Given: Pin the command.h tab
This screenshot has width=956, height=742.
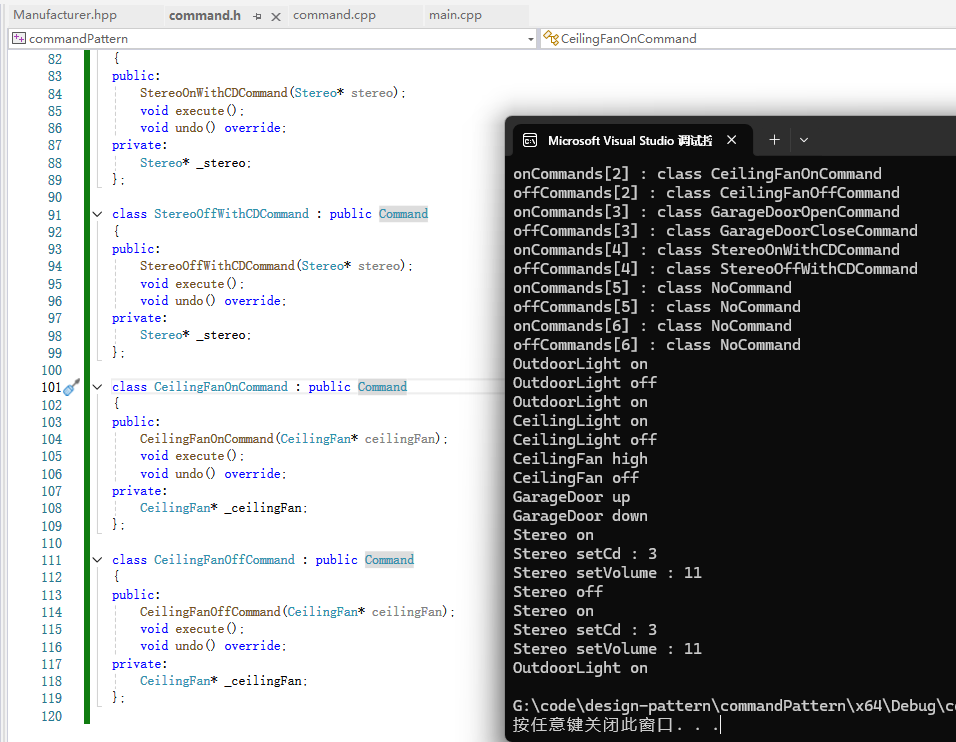Looking at the screenshot, I should point(257,16).
